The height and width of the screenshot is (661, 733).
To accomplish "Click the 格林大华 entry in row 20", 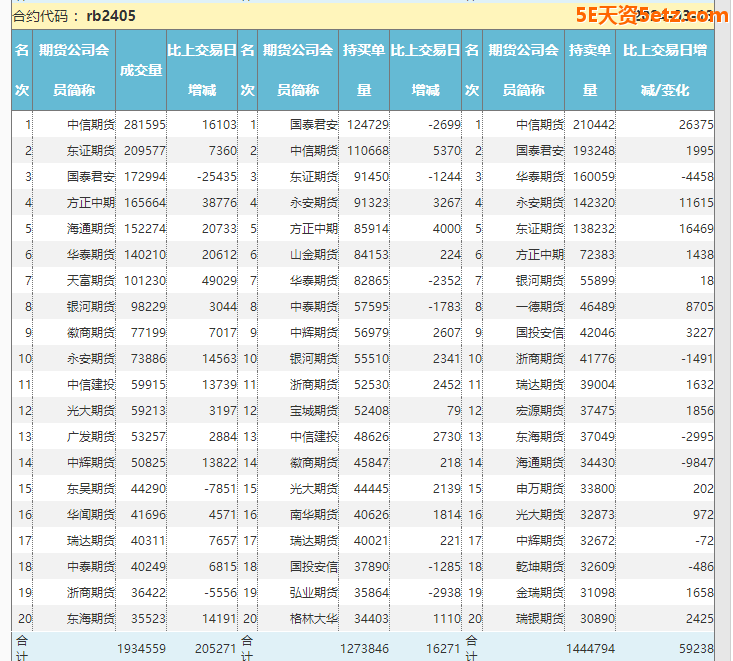I will tap(313, 618).
